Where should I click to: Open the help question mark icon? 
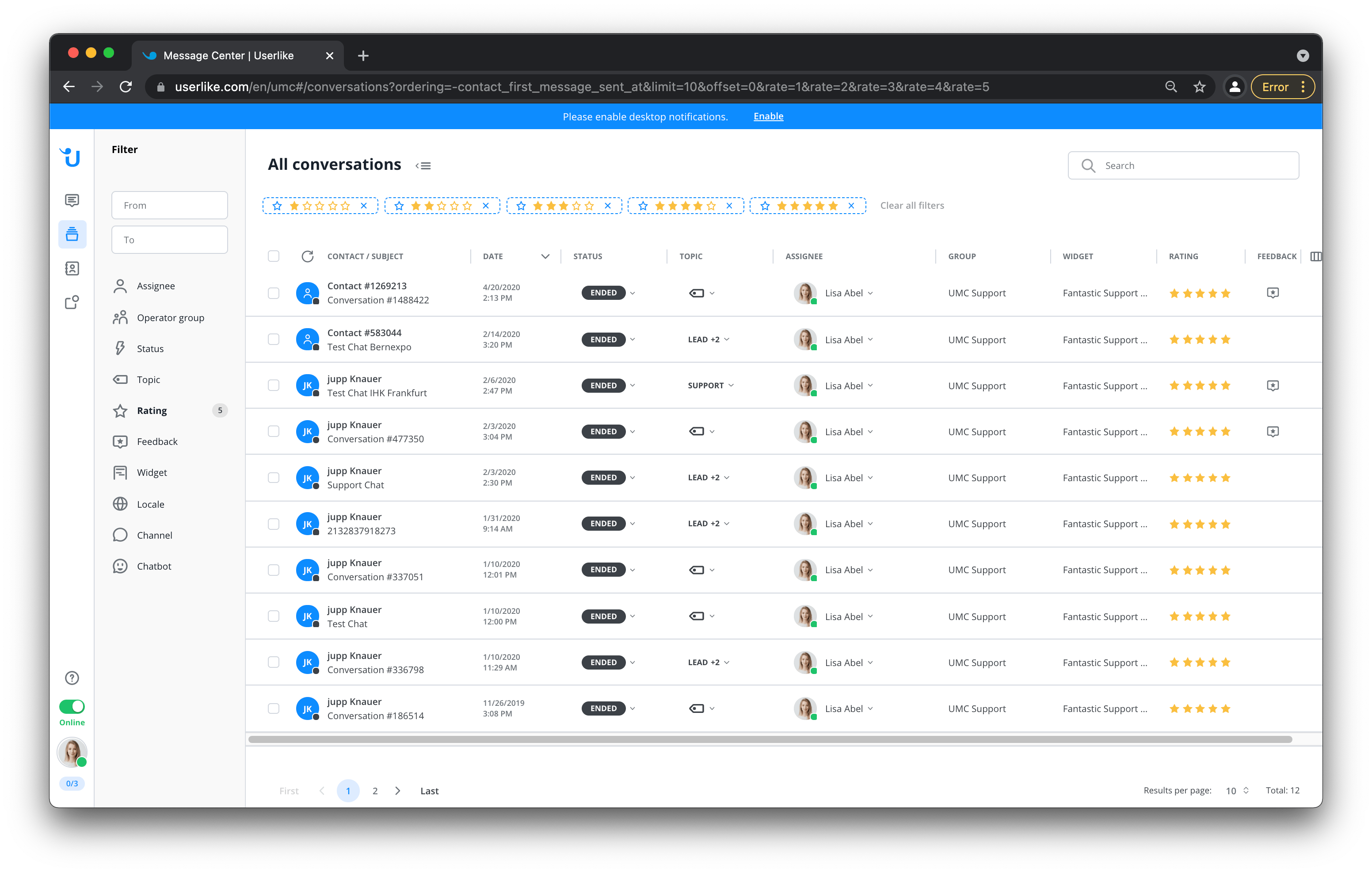point(72,678)
